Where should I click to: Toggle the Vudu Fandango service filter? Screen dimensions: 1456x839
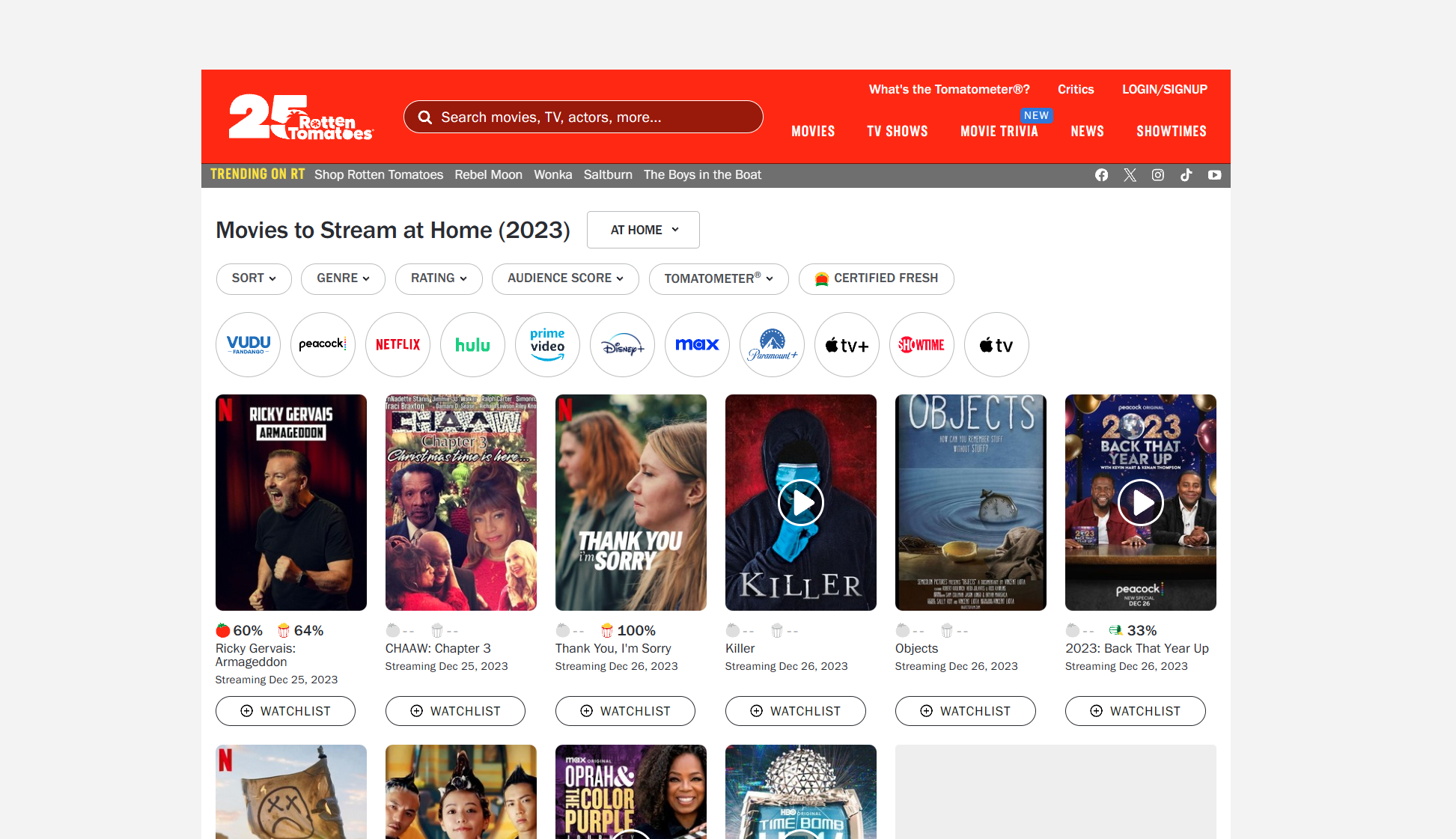click(248, 345)
